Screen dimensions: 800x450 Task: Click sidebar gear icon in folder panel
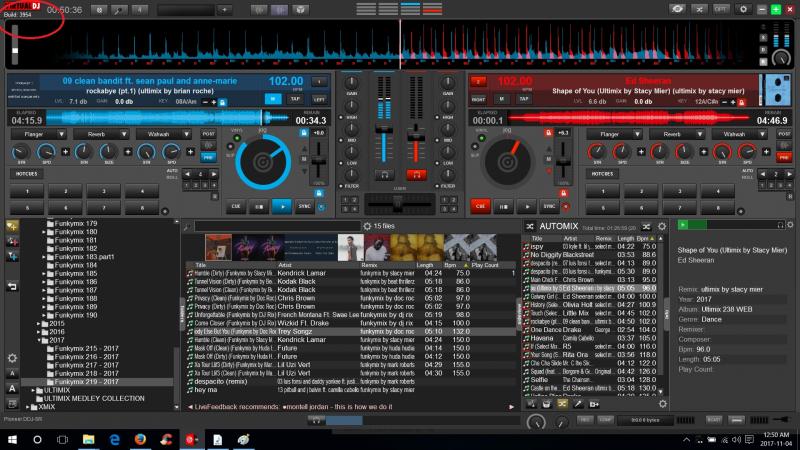pos(12,358)
